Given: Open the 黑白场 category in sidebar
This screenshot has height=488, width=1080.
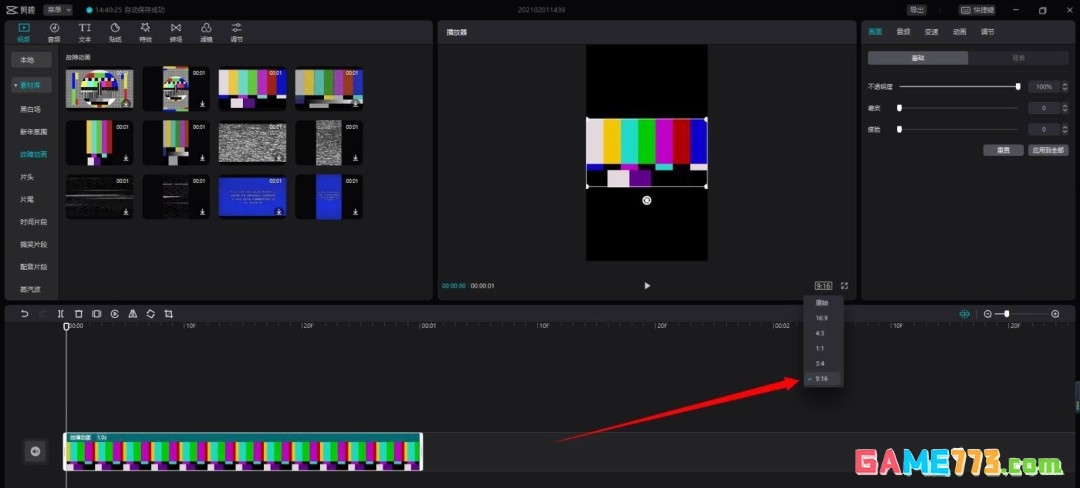Looking at the screenshot, I should click(x=31, y=108).
